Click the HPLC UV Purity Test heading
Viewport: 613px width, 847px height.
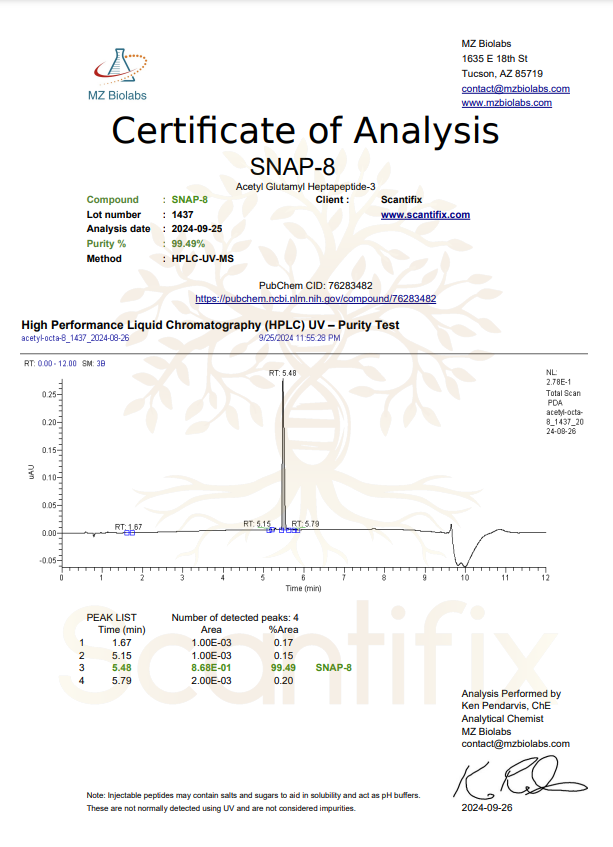[x=210, y=325]
